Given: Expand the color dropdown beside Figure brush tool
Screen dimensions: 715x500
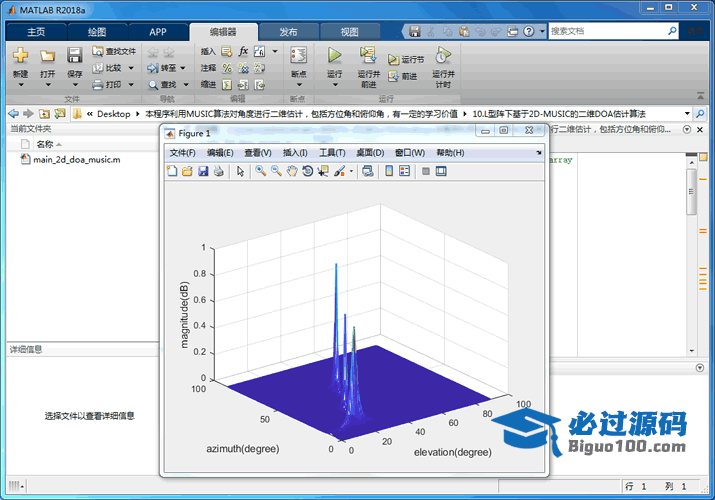Looking at the screenshot, I should pos(351,171).
